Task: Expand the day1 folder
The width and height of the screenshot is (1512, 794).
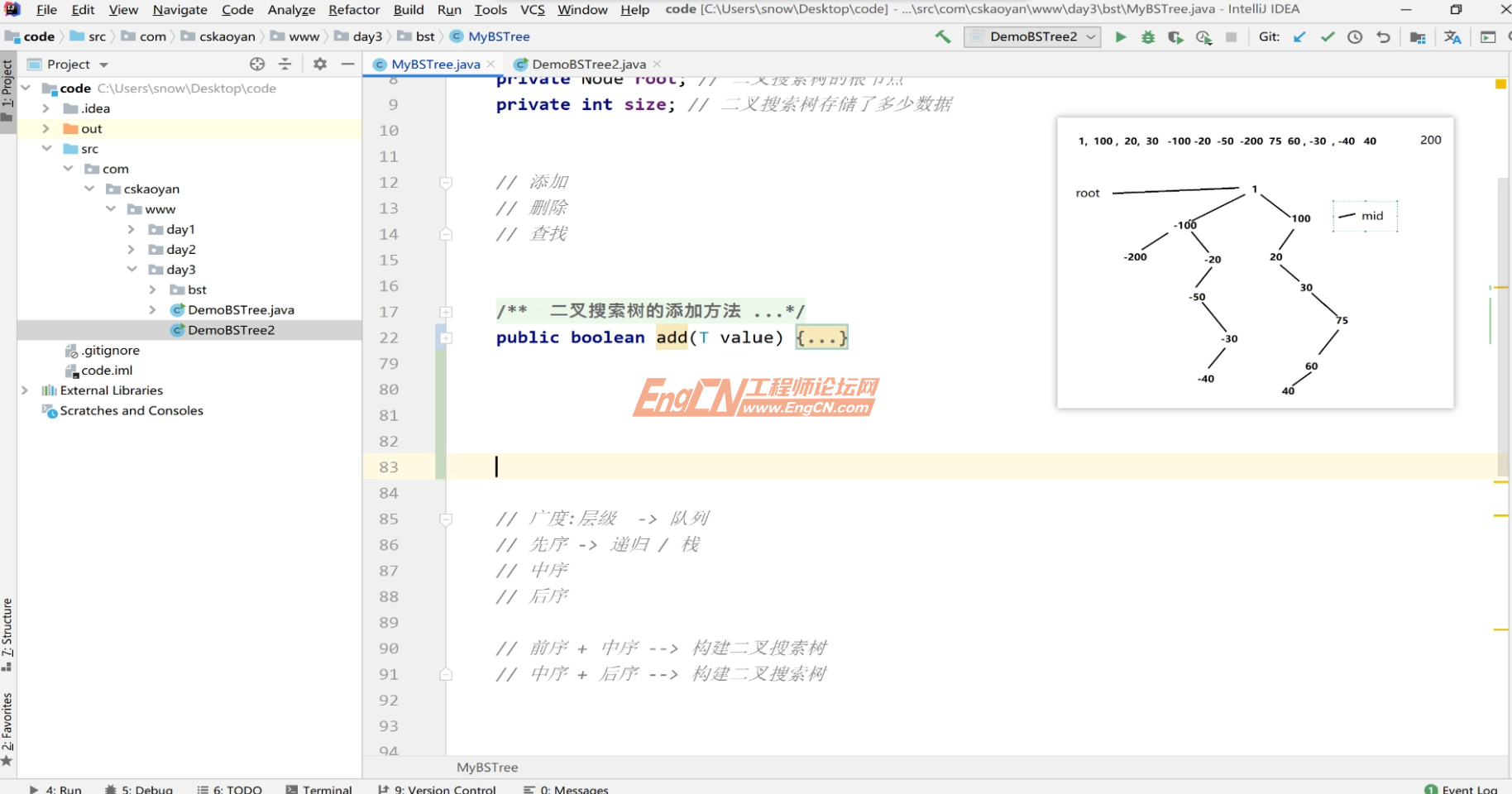Action: click(132, 229)
